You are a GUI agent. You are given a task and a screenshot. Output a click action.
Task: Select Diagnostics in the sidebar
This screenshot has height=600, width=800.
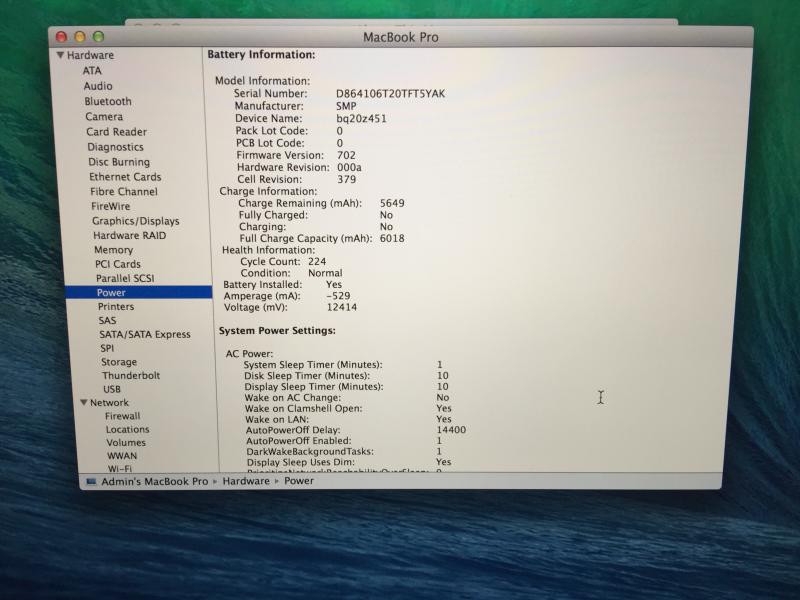[x=115, y=147]
